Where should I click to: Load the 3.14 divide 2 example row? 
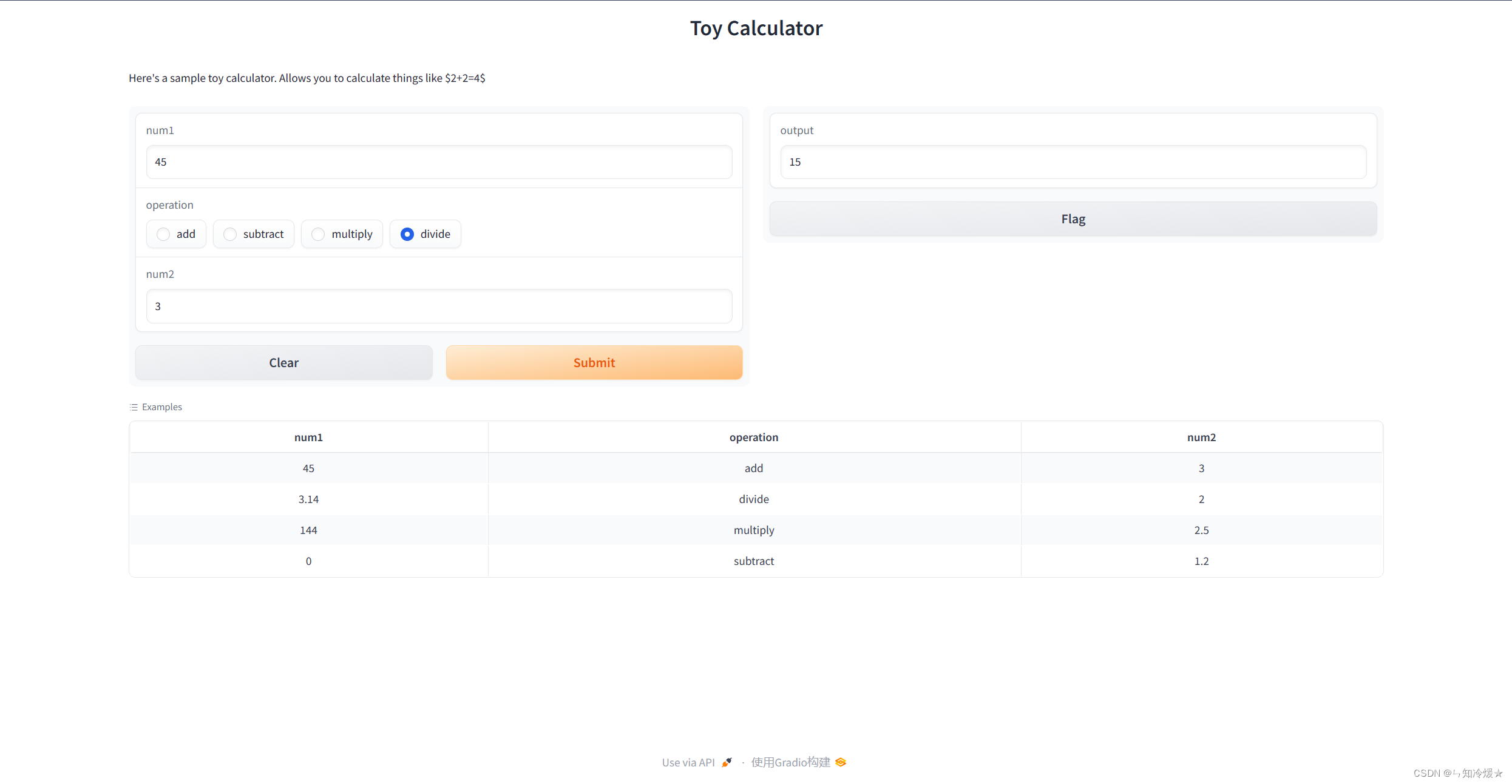click(x=754, y=499)
